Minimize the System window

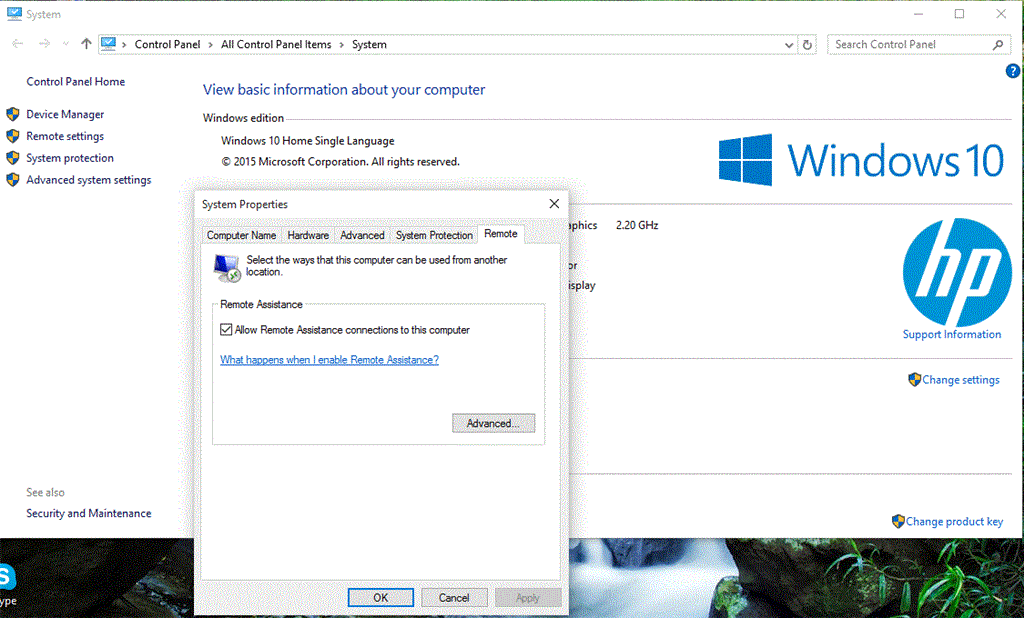[918, 14]
